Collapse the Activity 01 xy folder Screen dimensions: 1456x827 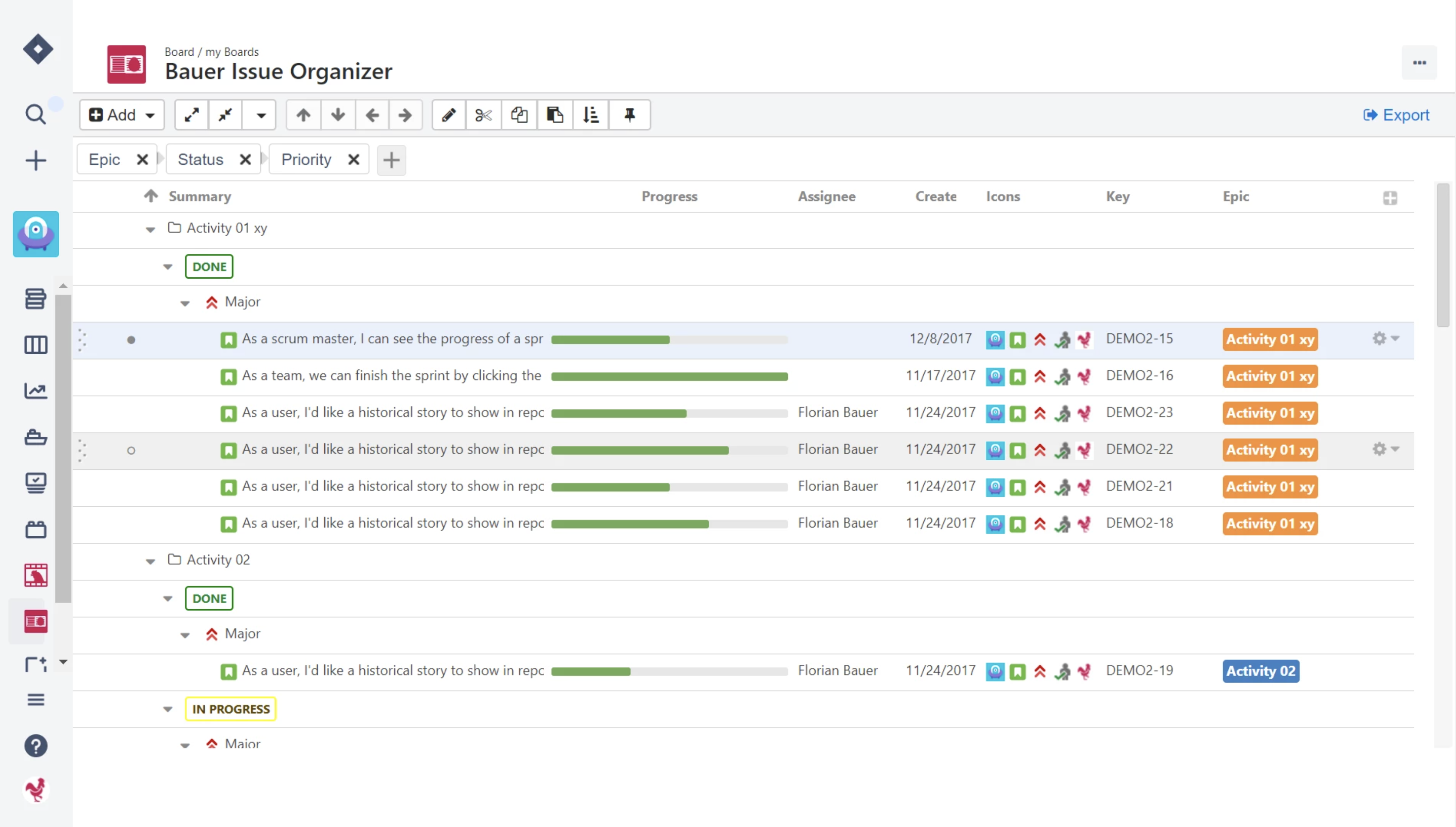(150, 229)
